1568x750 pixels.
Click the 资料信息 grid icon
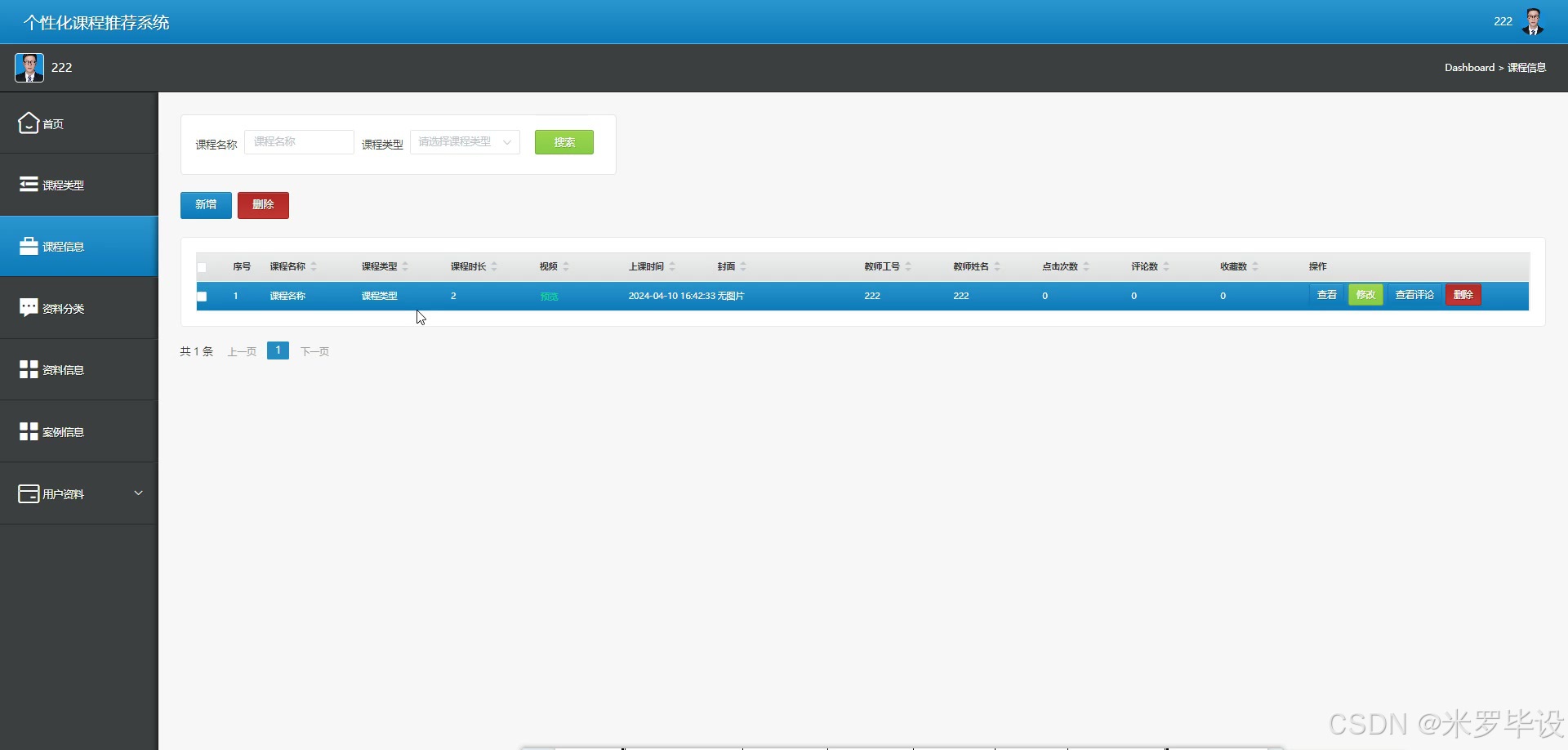(29, 369)
